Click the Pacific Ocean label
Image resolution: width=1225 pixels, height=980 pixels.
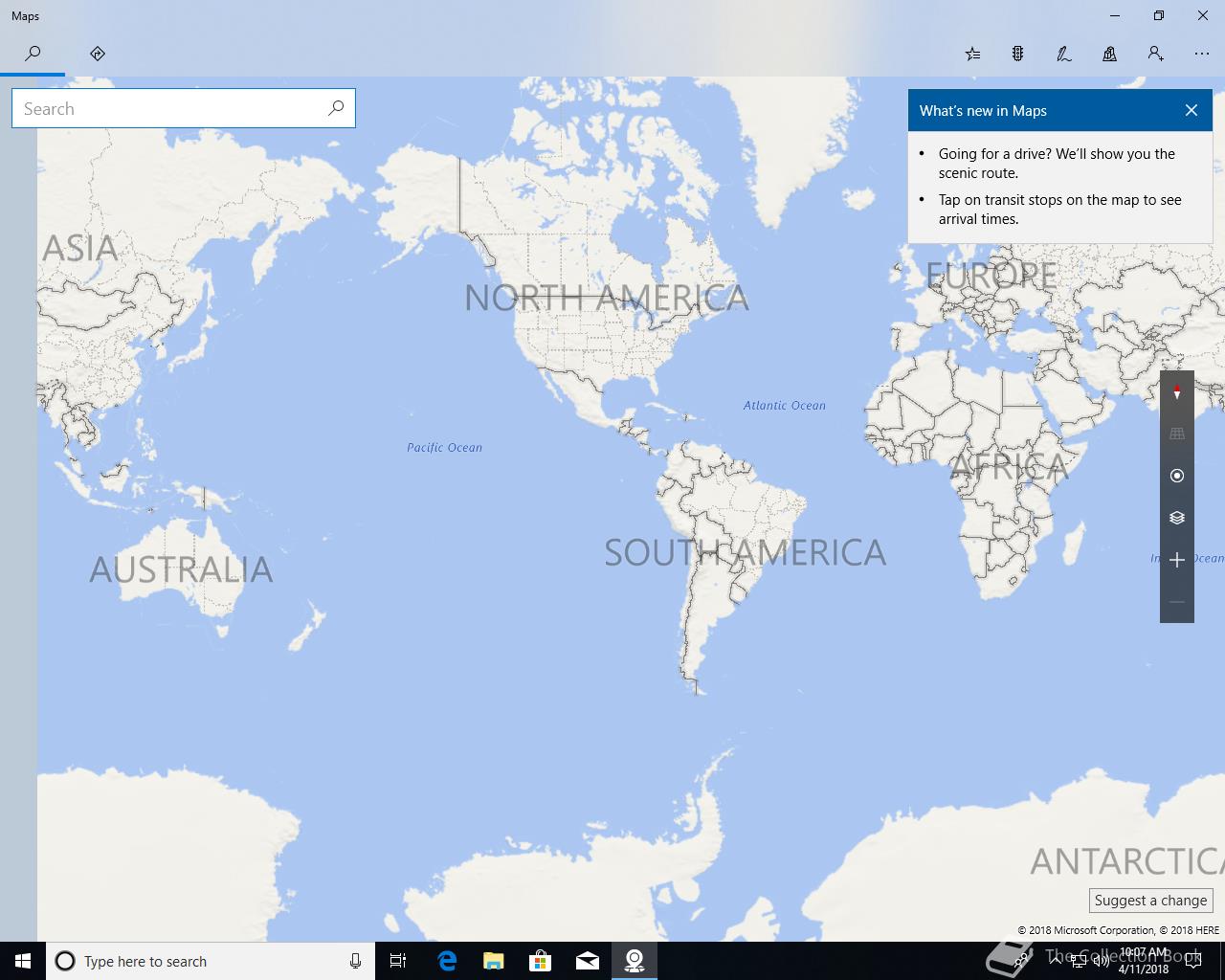[444, 447]
